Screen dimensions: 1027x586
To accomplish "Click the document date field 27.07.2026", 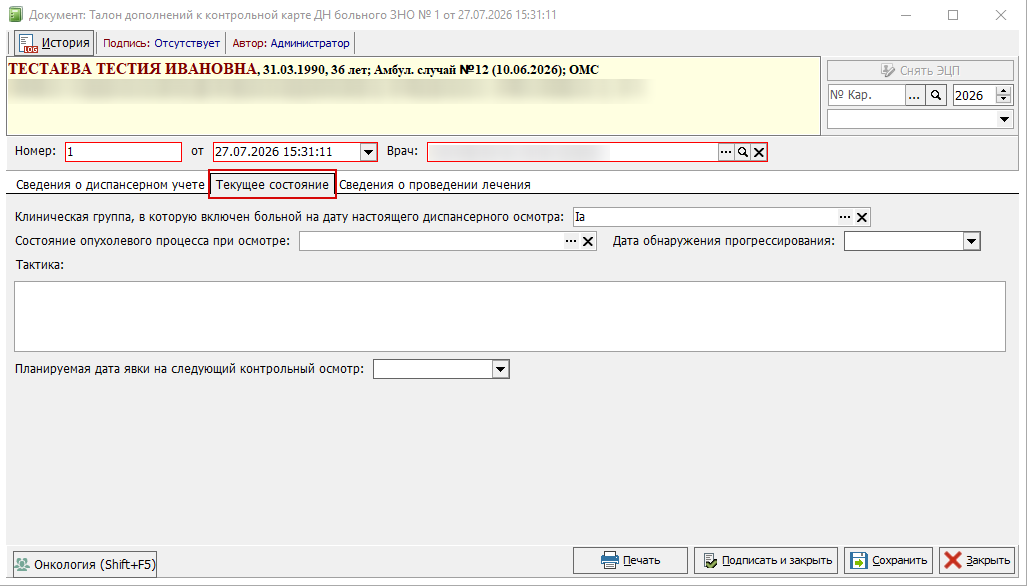I will pyautogui.click(x=286, y=152).
